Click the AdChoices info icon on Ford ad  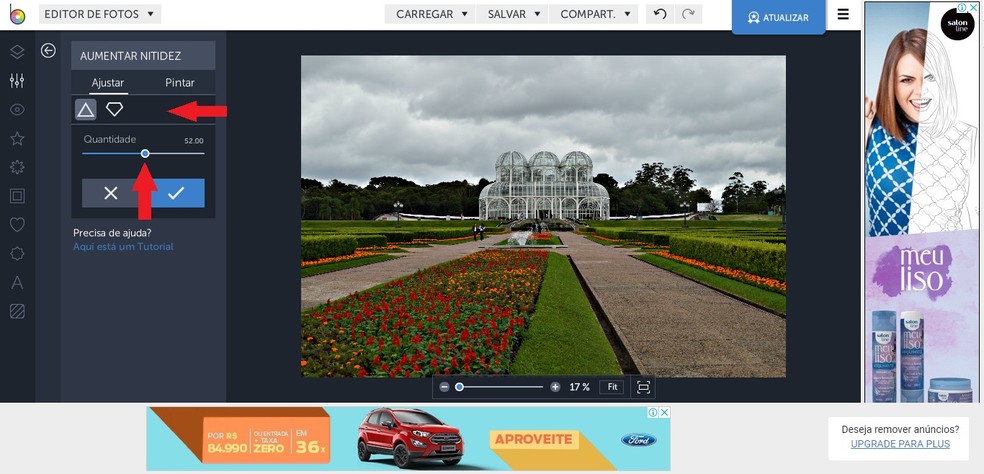[653, 412]
